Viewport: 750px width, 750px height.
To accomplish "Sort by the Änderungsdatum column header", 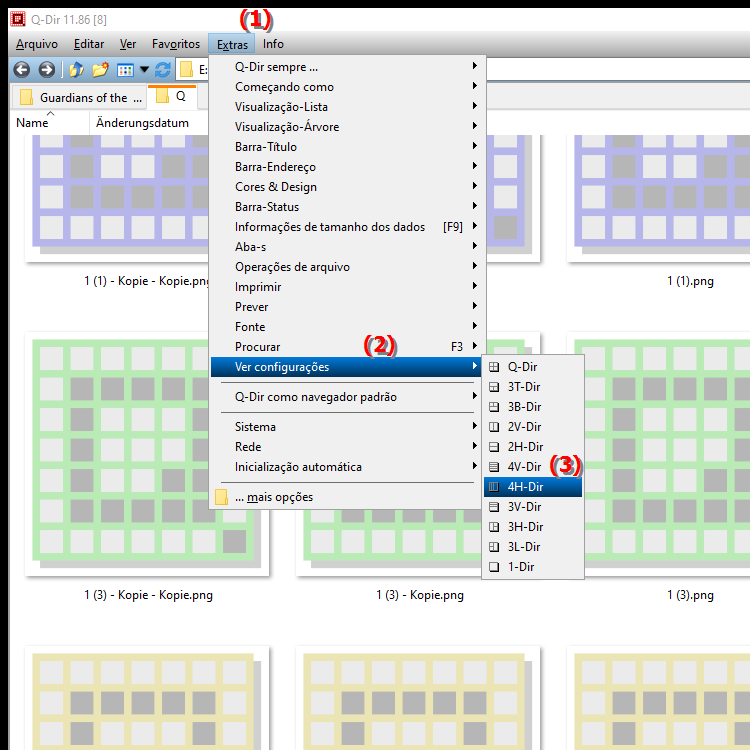I will coord(149,123).
